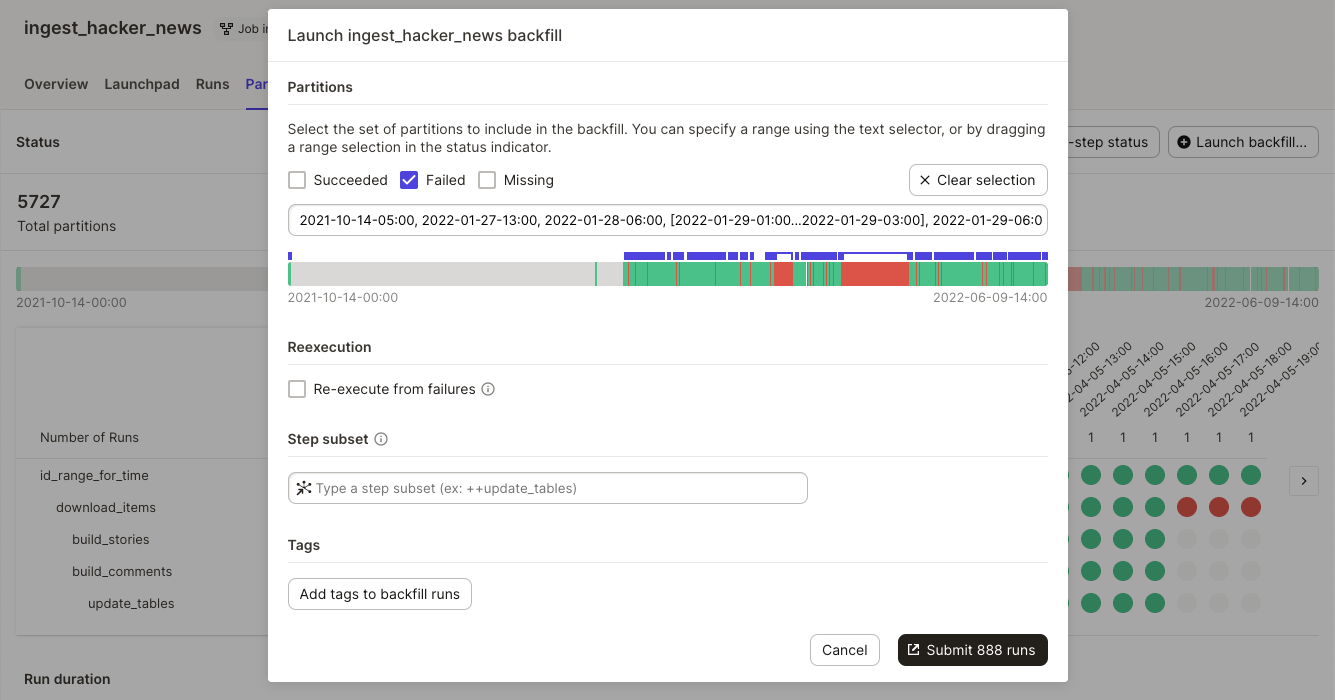Click the grey missing segment in dialog's partition bar
Viewport: 1335px width, 700px height.
pyautogui.click(x=443, y=274)
